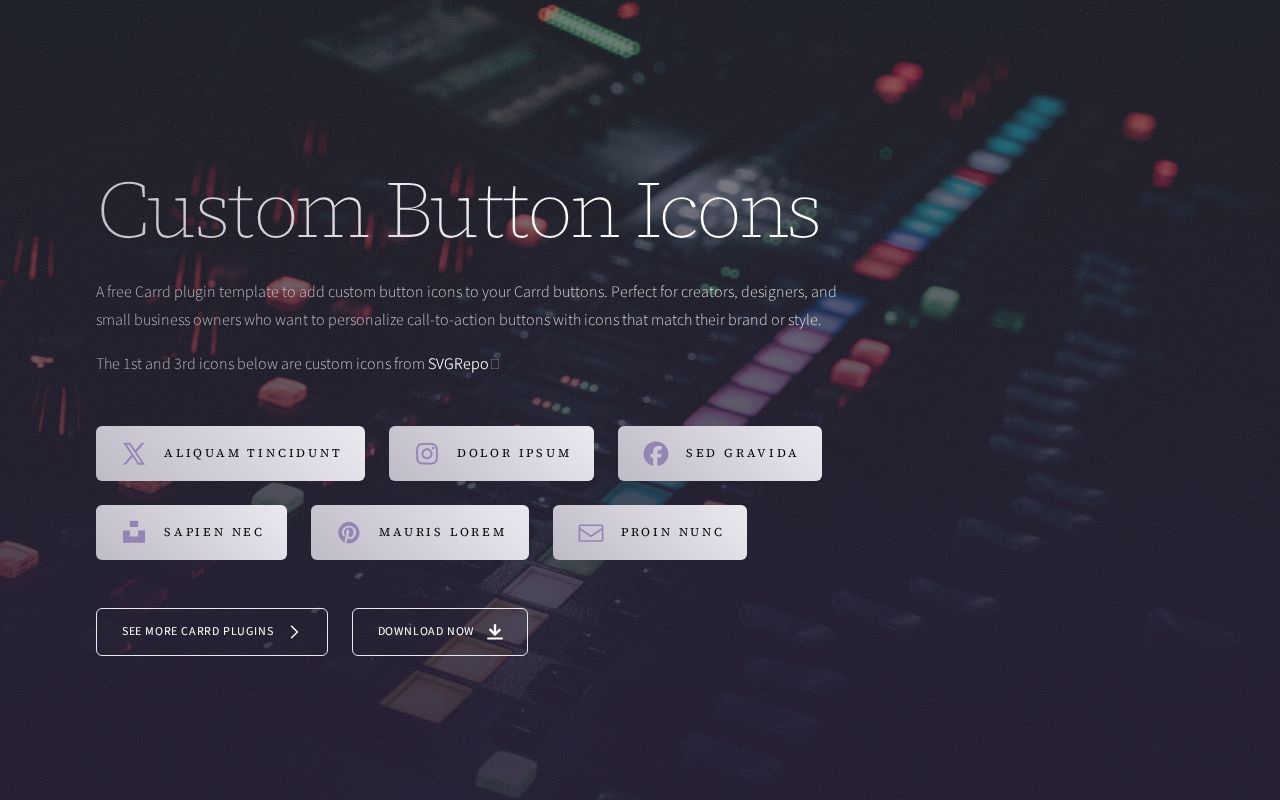This screenshot has height=800, width=1280.
Task: Select the Dolor Ipsum button label
Action: [x=514, y=453]
